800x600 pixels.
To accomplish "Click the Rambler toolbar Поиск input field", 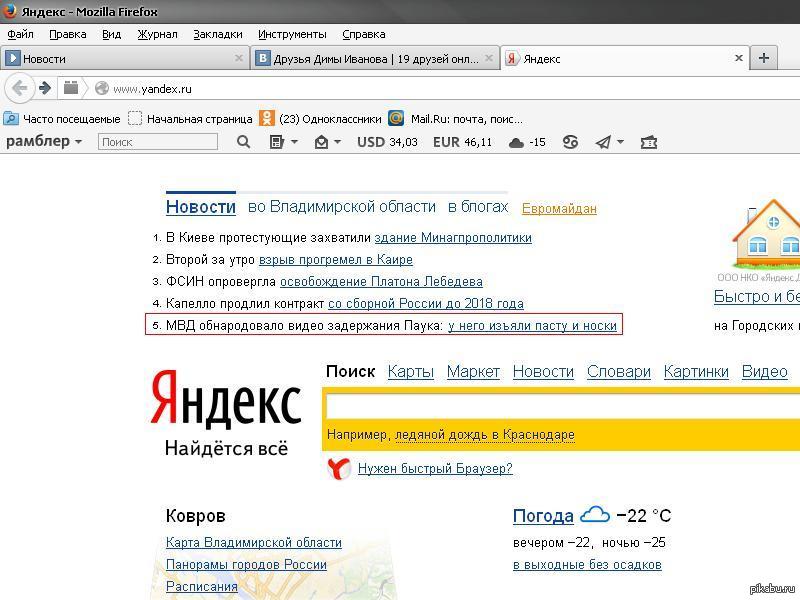I will 158,142.
